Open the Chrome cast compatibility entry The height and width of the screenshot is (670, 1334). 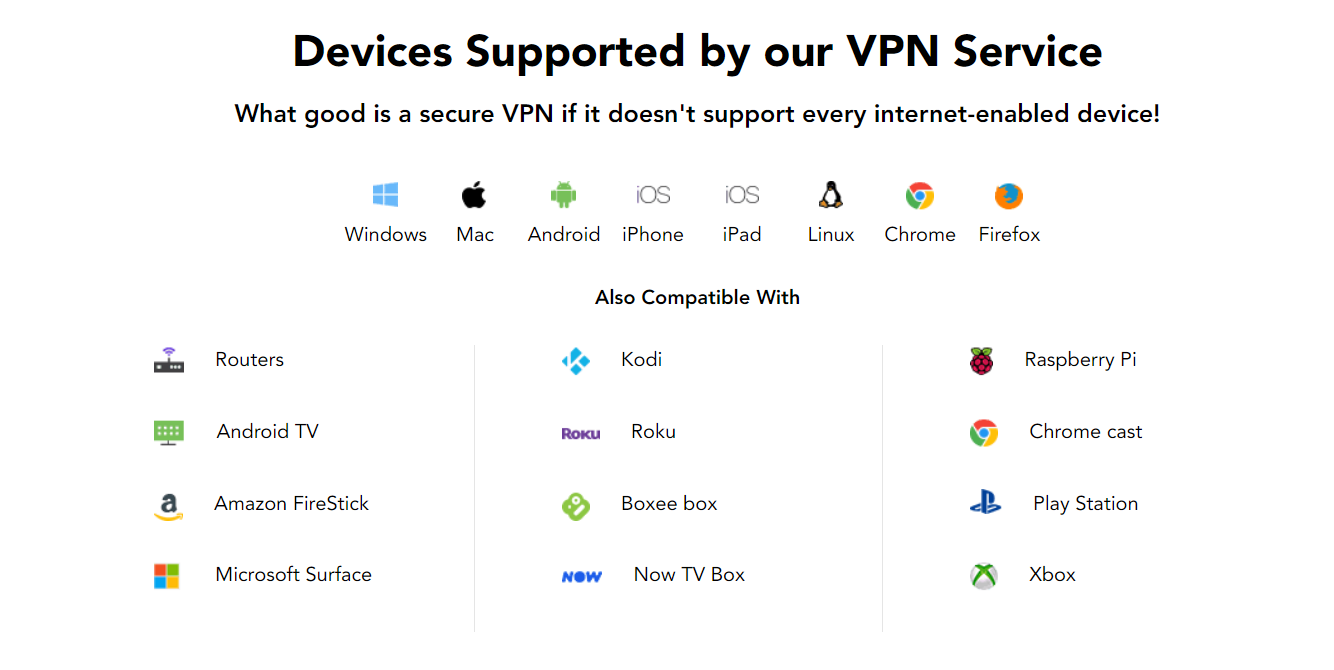(1085, 431)
